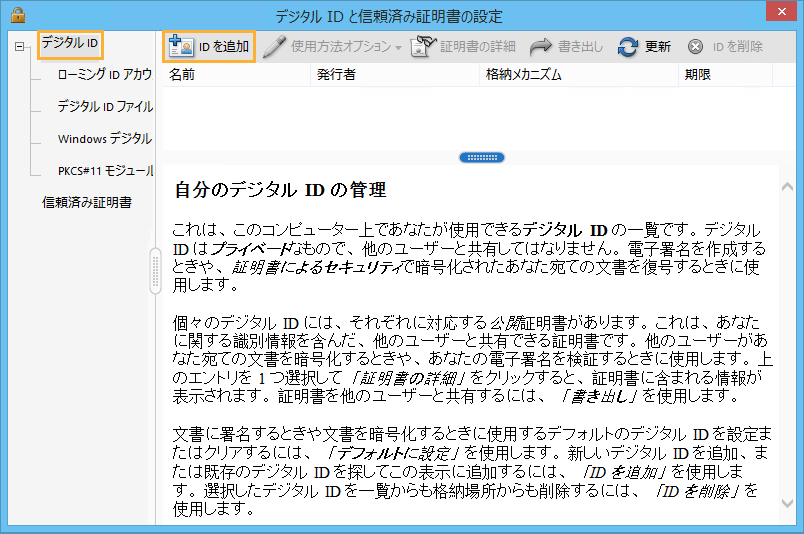Click the description pane scroll down arrow
804x534 pixels.
click(x=787, y=504)
